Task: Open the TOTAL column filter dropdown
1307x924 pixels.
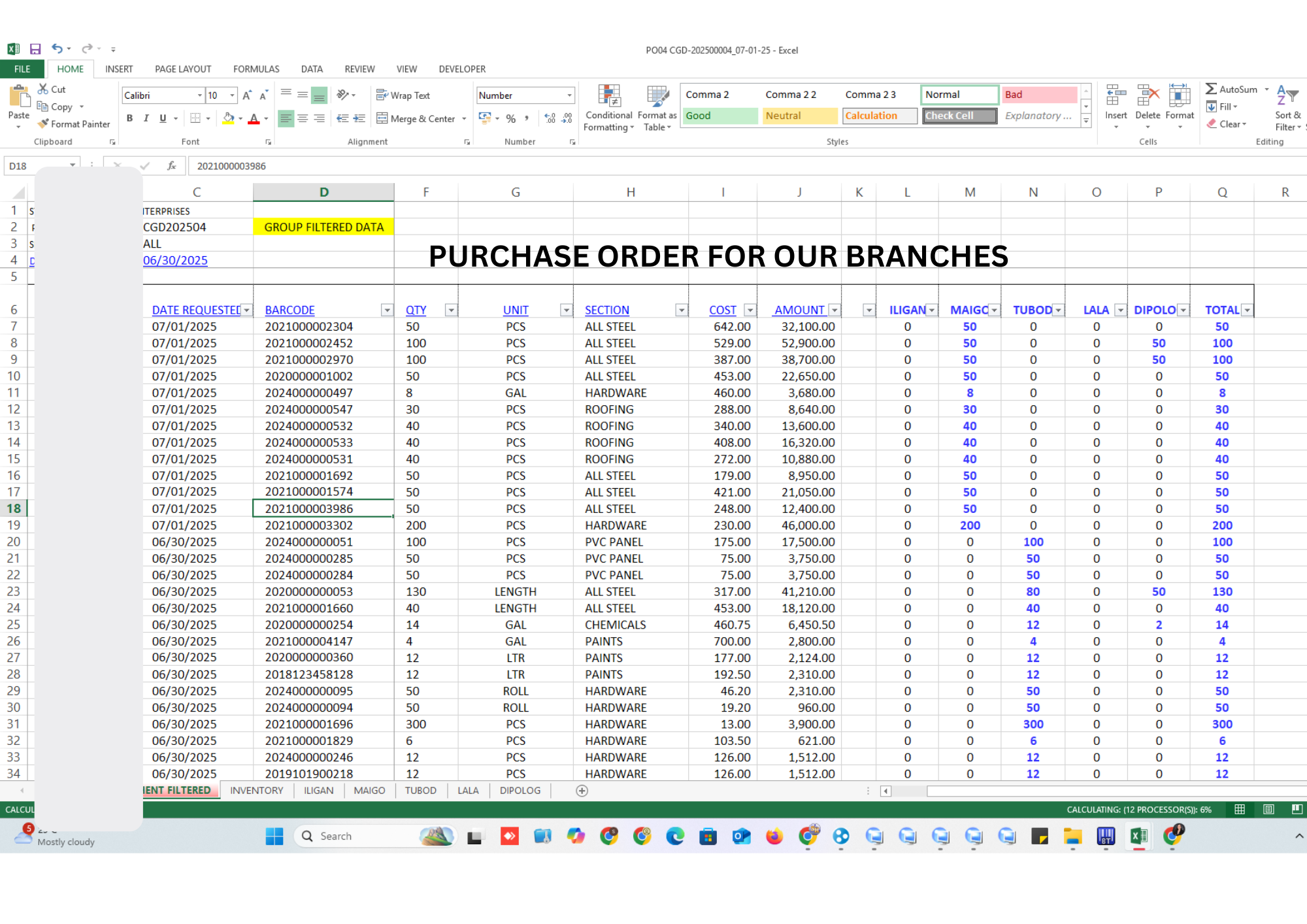Action: [1248, 310]
